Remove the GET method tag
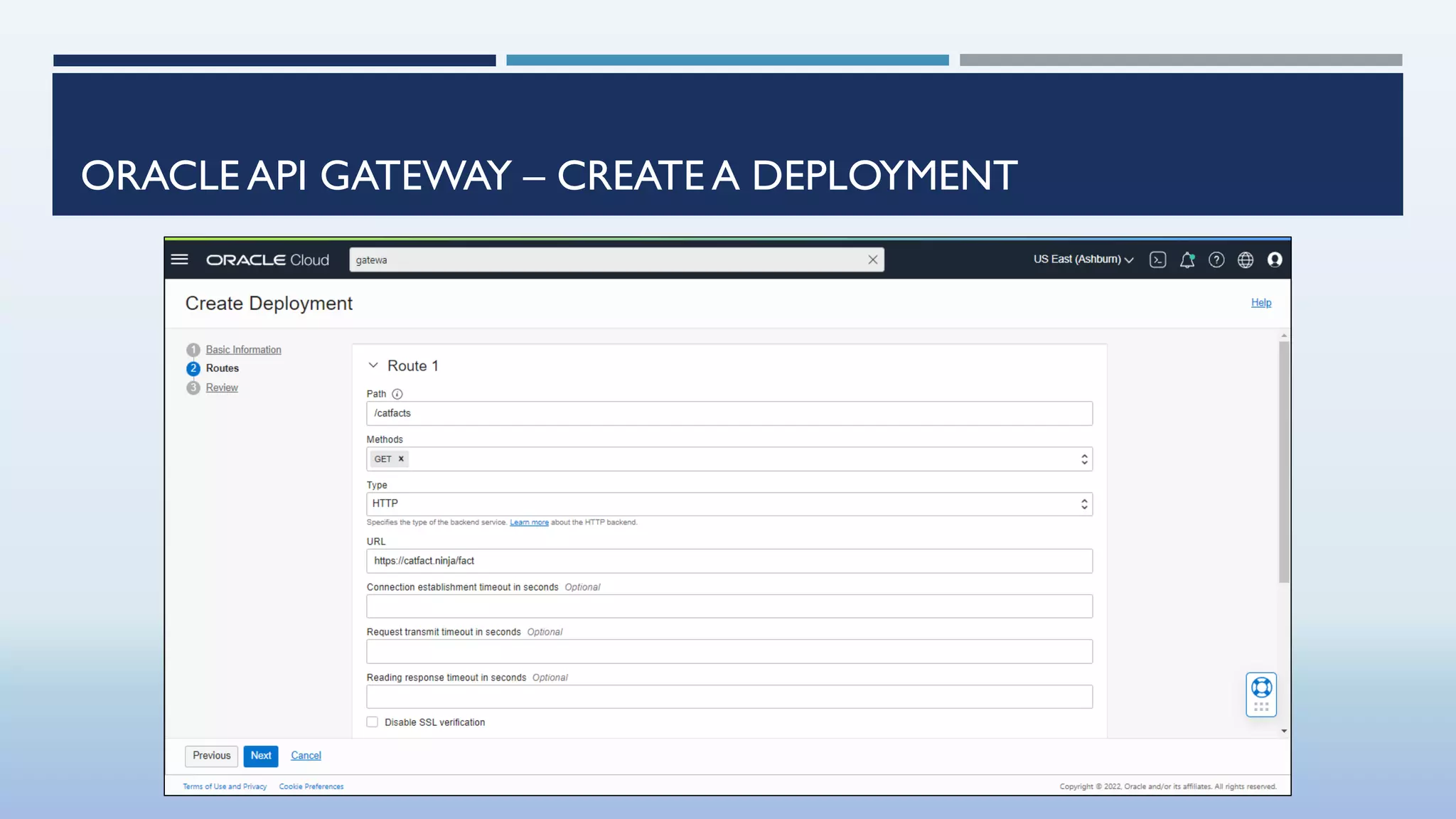 click(401, 459)
